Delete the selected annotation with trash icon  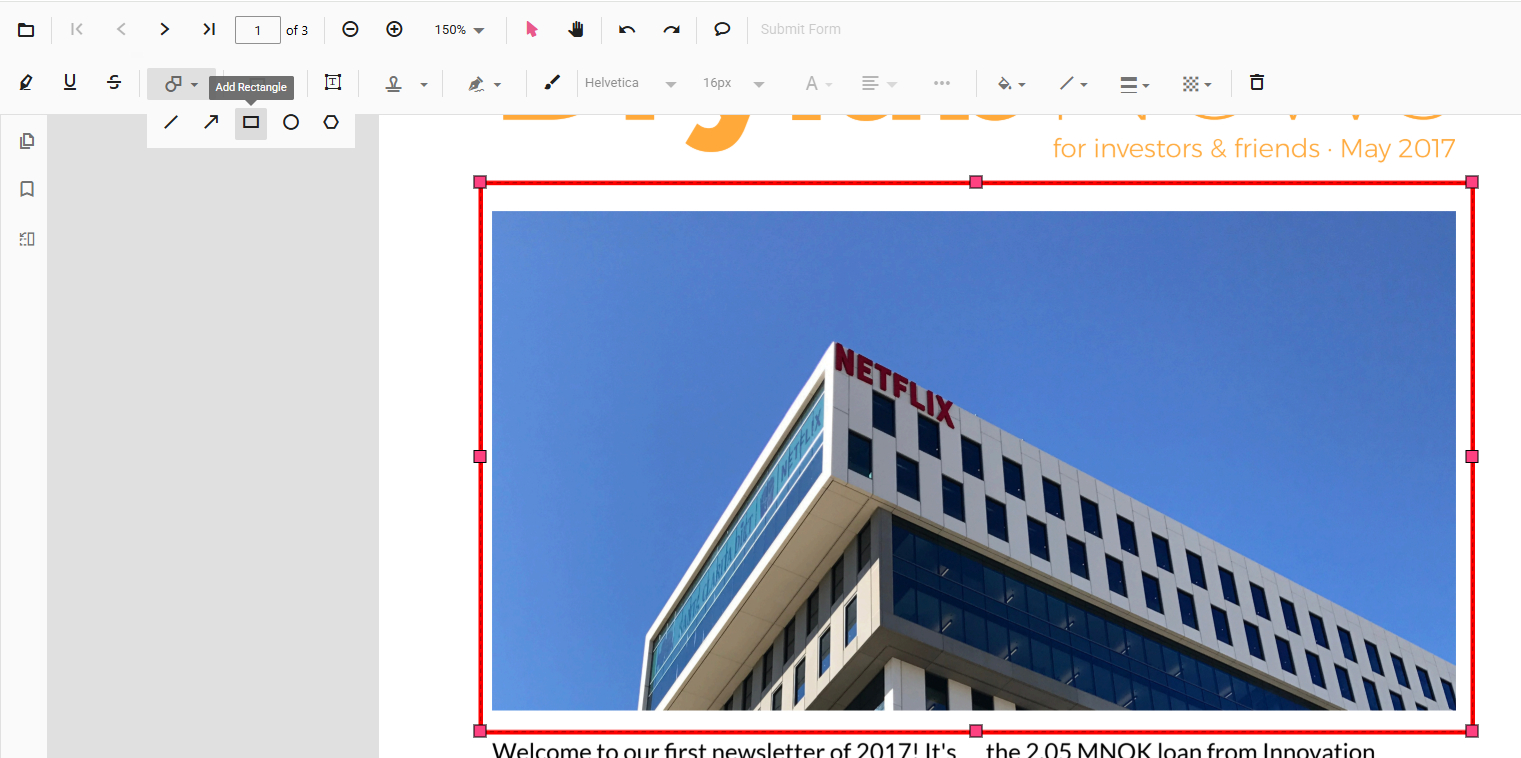click(x=1257, y=83)
